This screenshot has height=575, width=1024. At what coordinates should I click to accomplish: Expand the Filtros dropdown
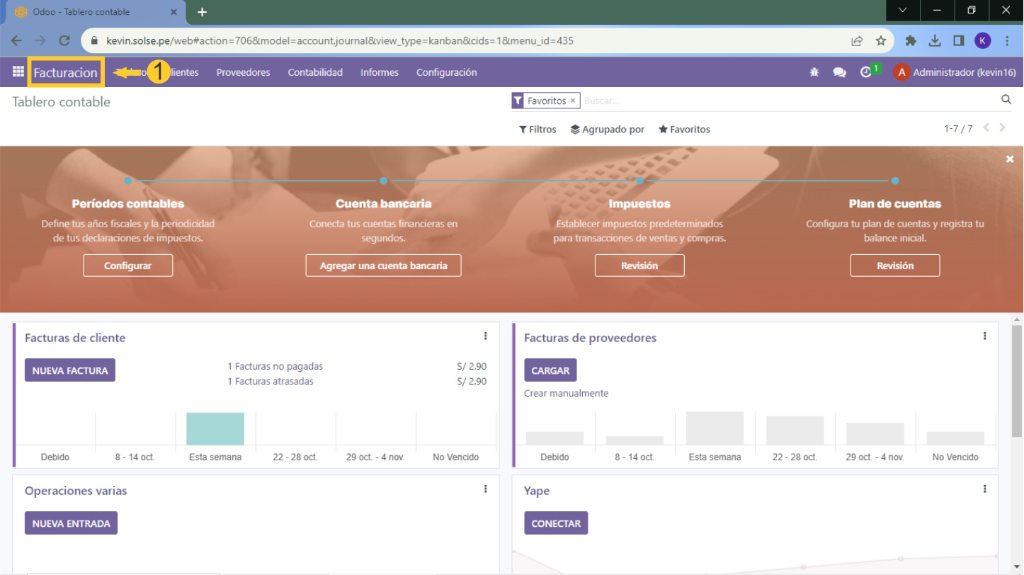537,129
